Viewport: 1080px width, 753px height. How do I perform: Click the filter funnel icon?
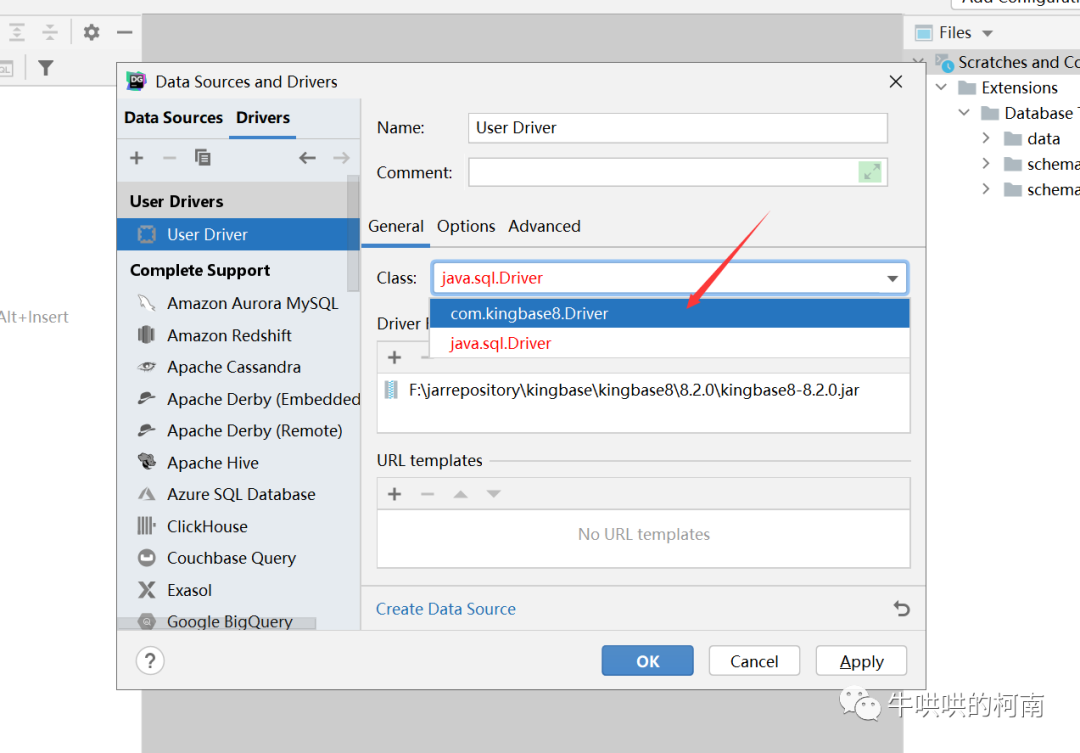click(45, 68)
